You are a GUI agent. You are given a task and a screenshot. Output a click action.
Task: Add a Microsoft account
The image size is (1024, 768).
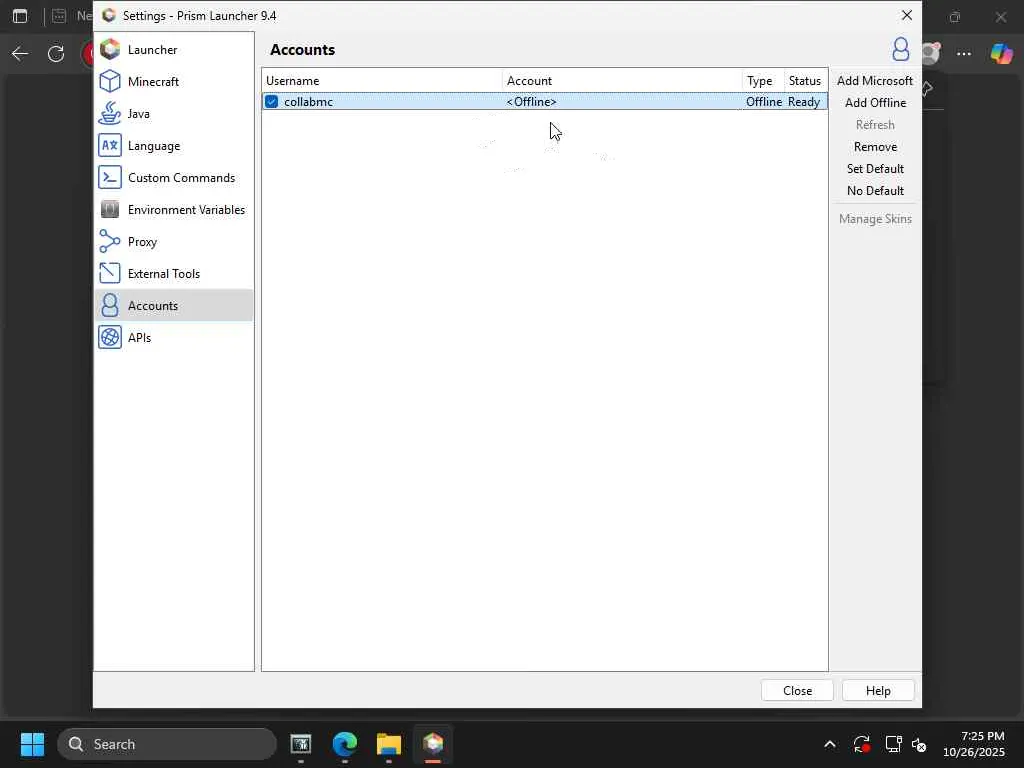(x=874, y=81)
